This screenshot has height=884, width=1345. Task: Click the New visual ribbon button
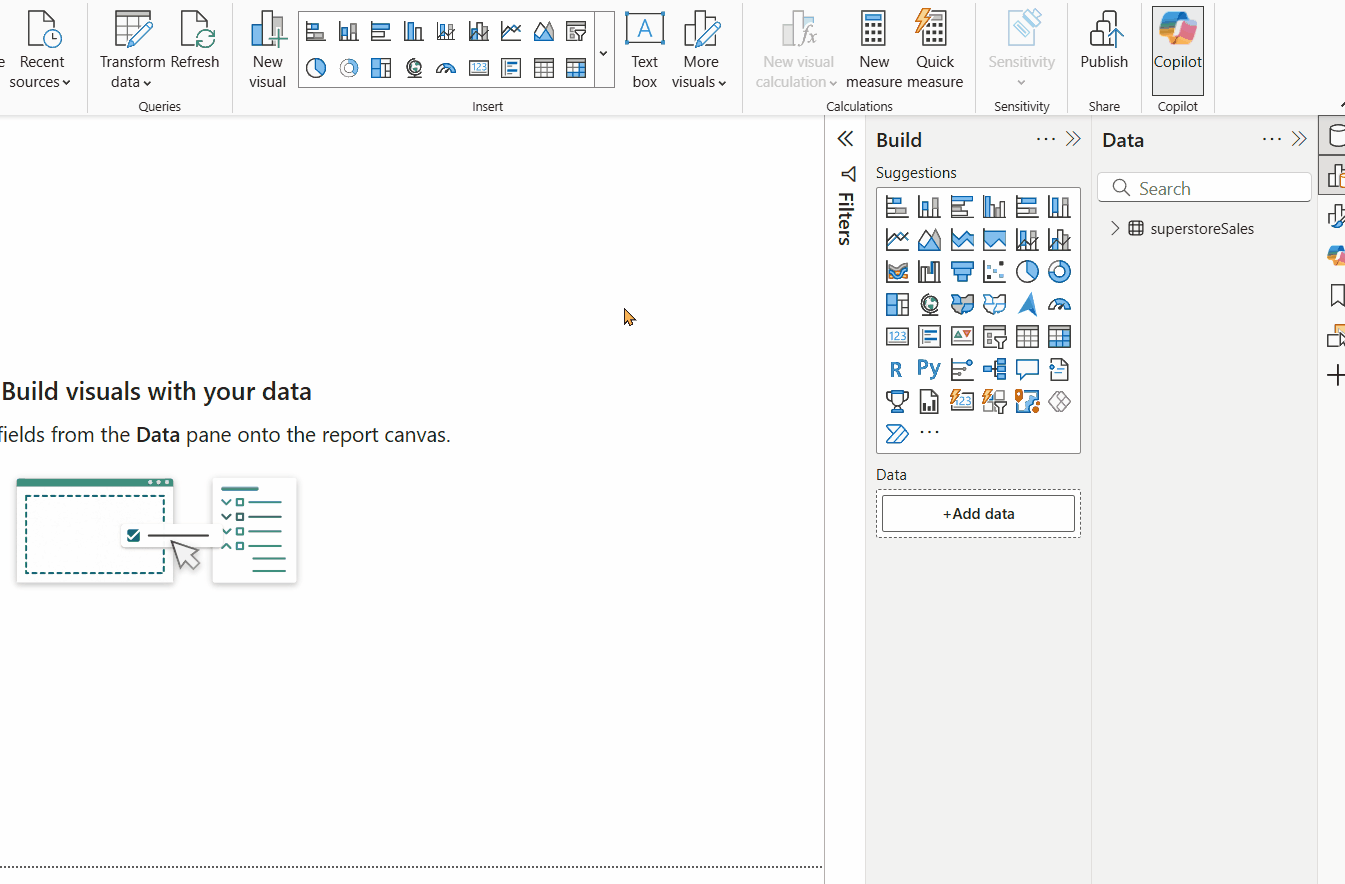tap(267, 49)
